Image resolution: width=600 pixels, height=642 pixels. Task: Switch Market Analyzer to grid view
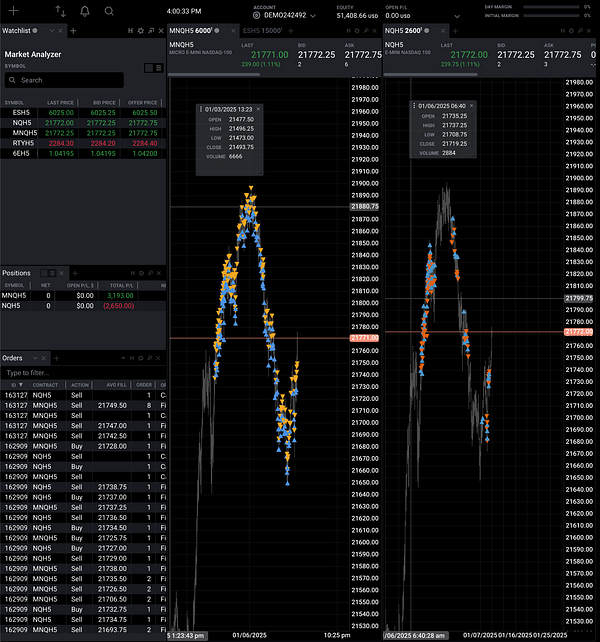(x=149, y=68)
